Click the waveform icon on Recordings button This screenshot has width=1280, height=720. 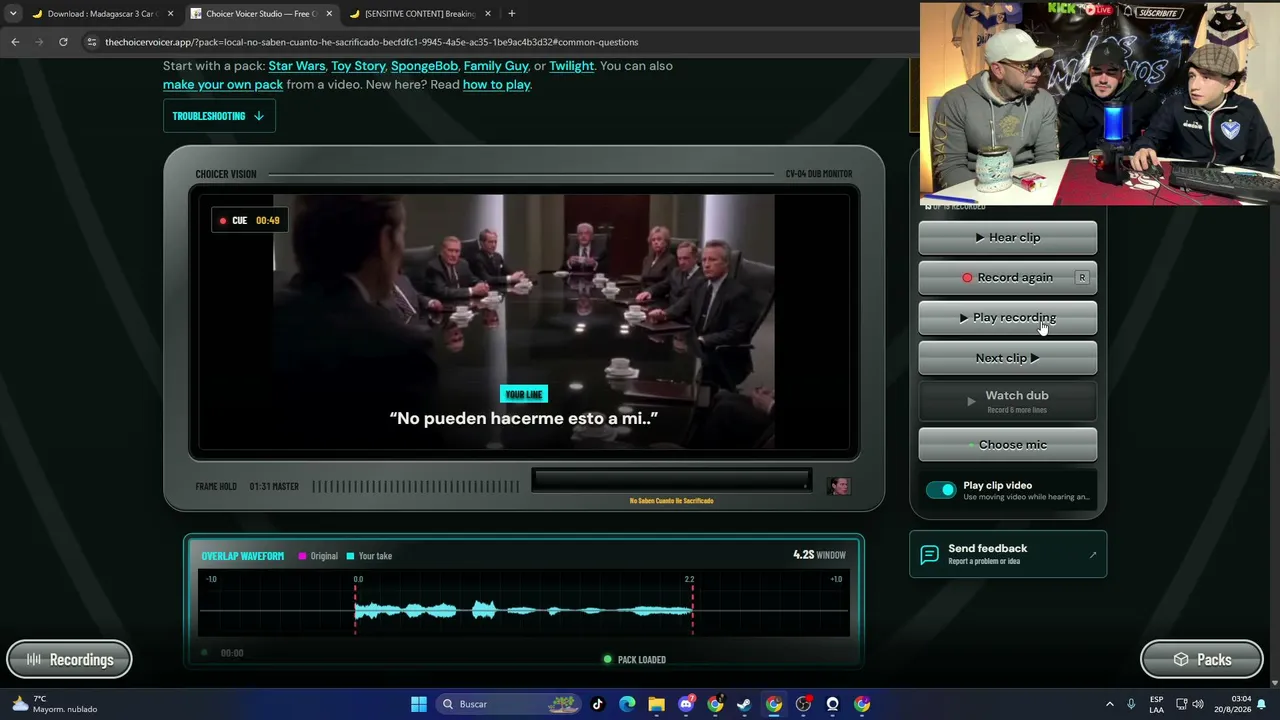tap(34, 660)
